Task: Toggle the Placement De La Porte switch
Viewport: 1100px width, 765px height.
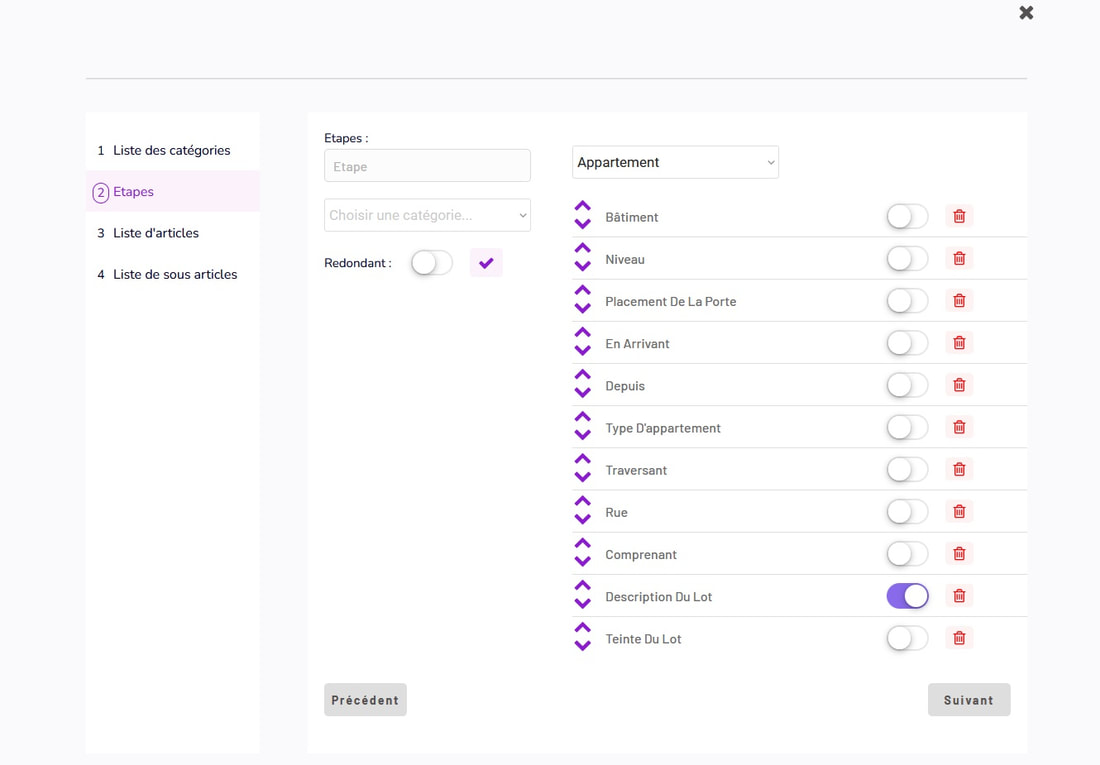Action: click(907, 301)
